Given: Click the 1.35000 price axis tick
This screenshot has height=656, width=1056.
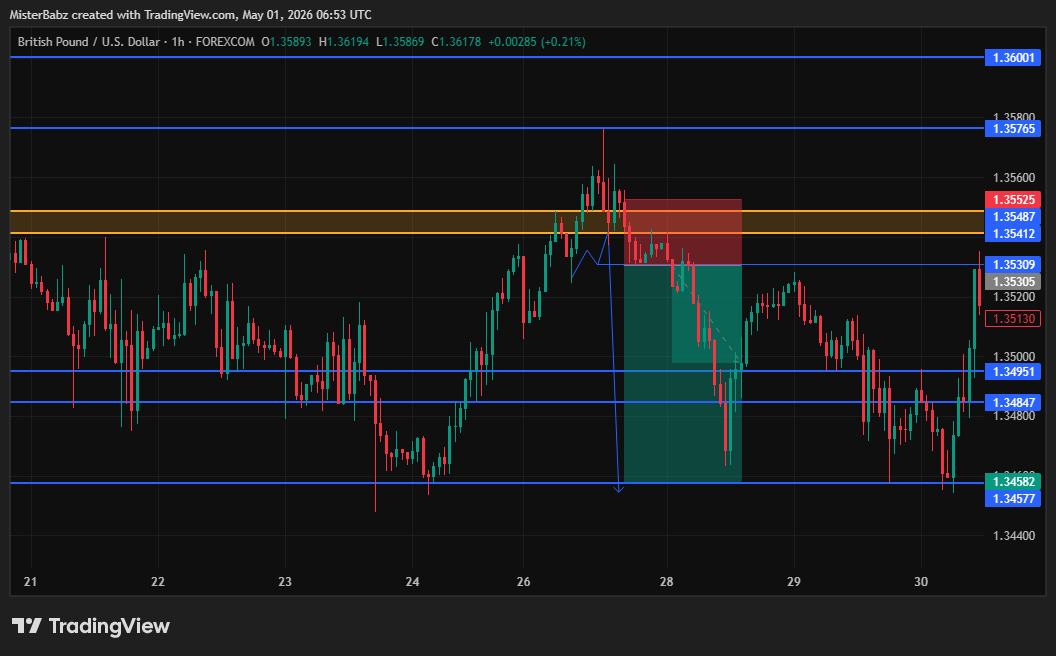Looking at the screenshot, I should (x=1014, y=356).
